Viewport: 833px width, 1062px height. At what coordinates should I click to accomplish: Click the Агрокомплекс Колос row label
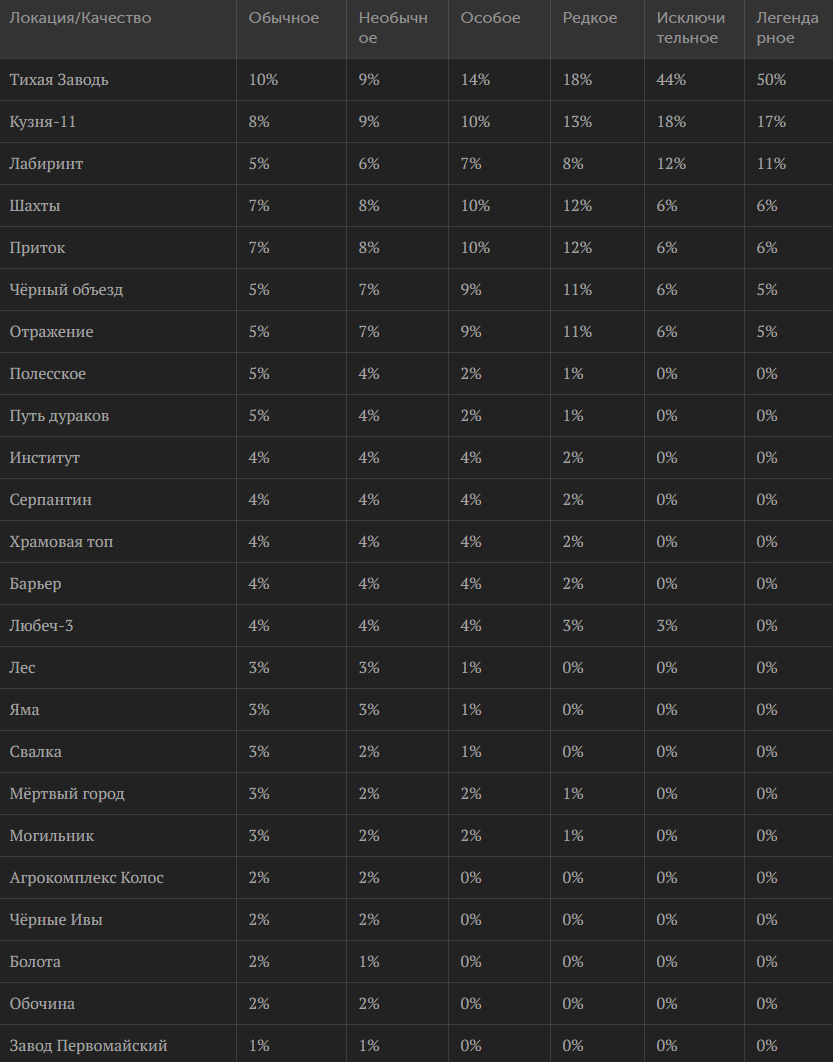[87, 878]
